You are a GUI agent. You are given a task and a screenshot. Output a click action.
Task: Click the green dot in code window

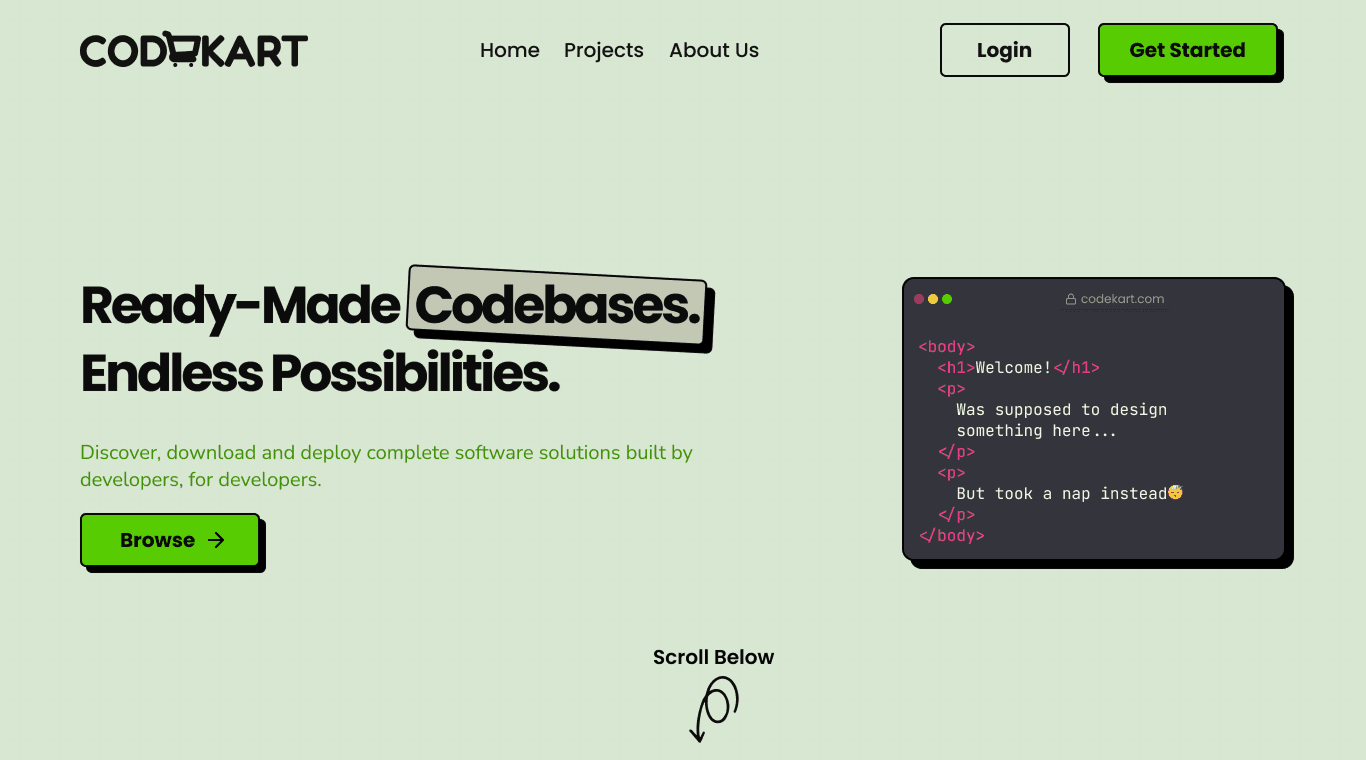pyautogui.click(x=947, y=299)
